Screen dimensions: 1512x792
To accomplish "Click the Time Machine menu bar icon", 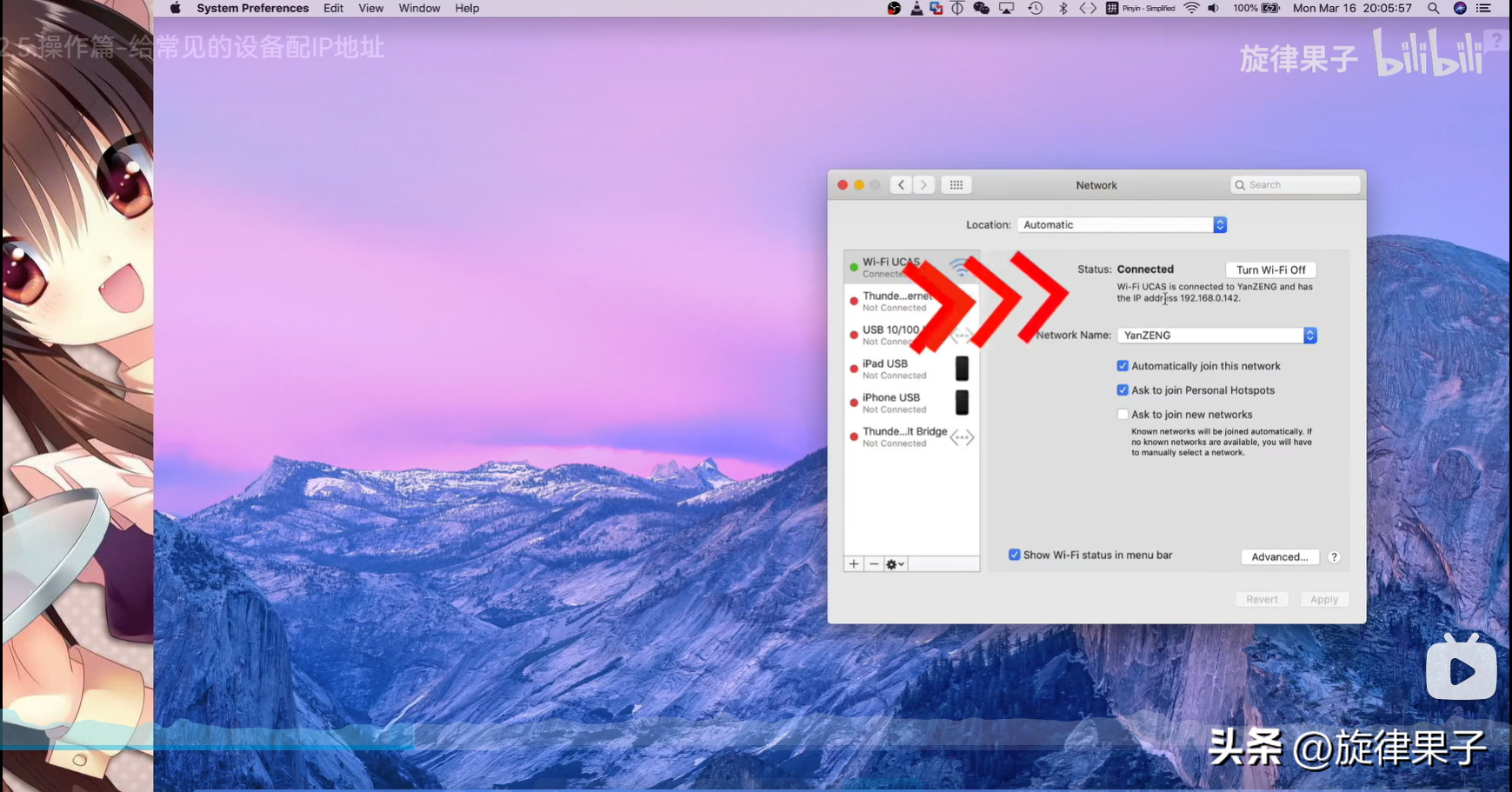I will 1035,9.
